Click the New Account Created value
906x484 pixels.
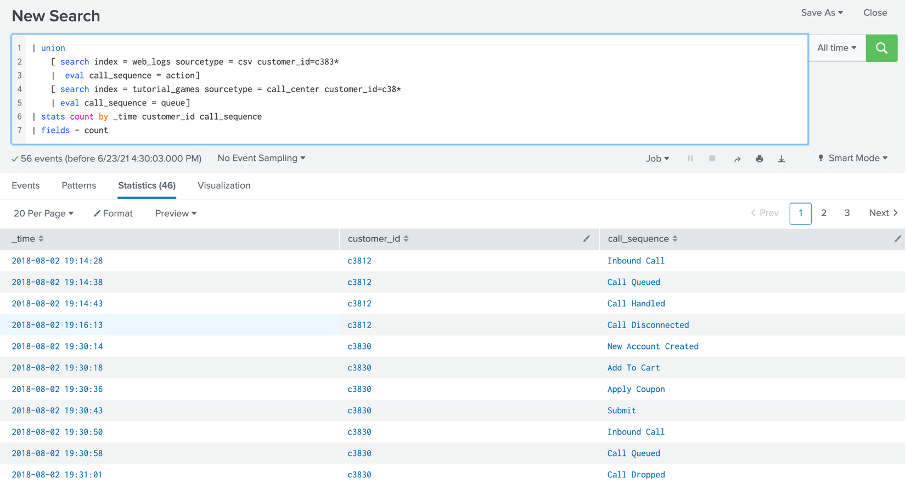[x=652, y=346]
